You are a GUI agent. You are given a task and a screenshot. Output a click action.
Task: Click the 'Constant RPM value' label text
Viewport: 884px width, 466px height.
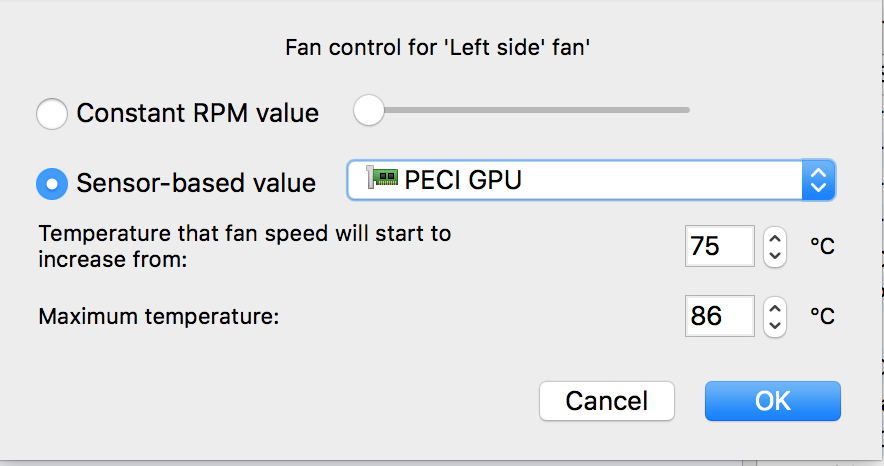coord(198,113)
